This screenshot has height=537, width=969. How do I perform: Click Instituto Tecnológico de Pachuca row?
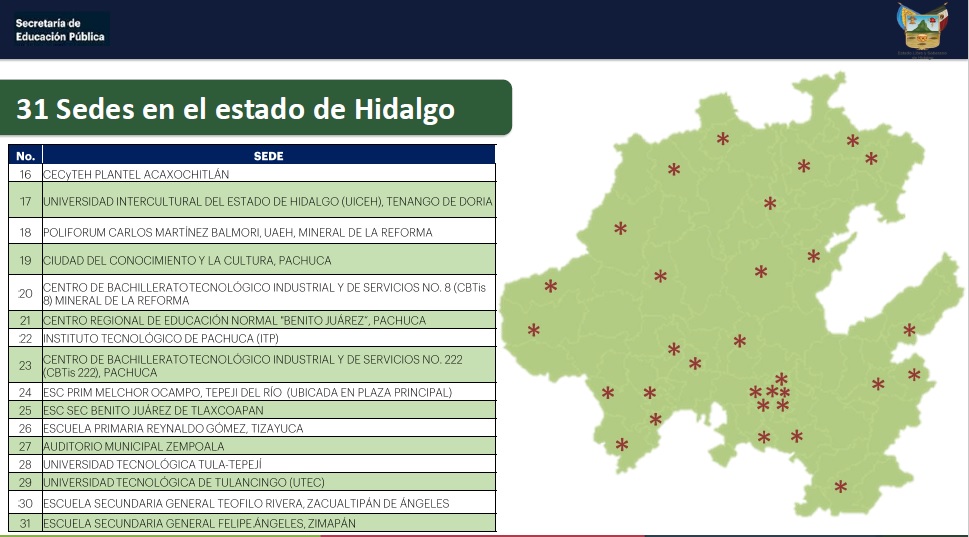tap(252, 338)
